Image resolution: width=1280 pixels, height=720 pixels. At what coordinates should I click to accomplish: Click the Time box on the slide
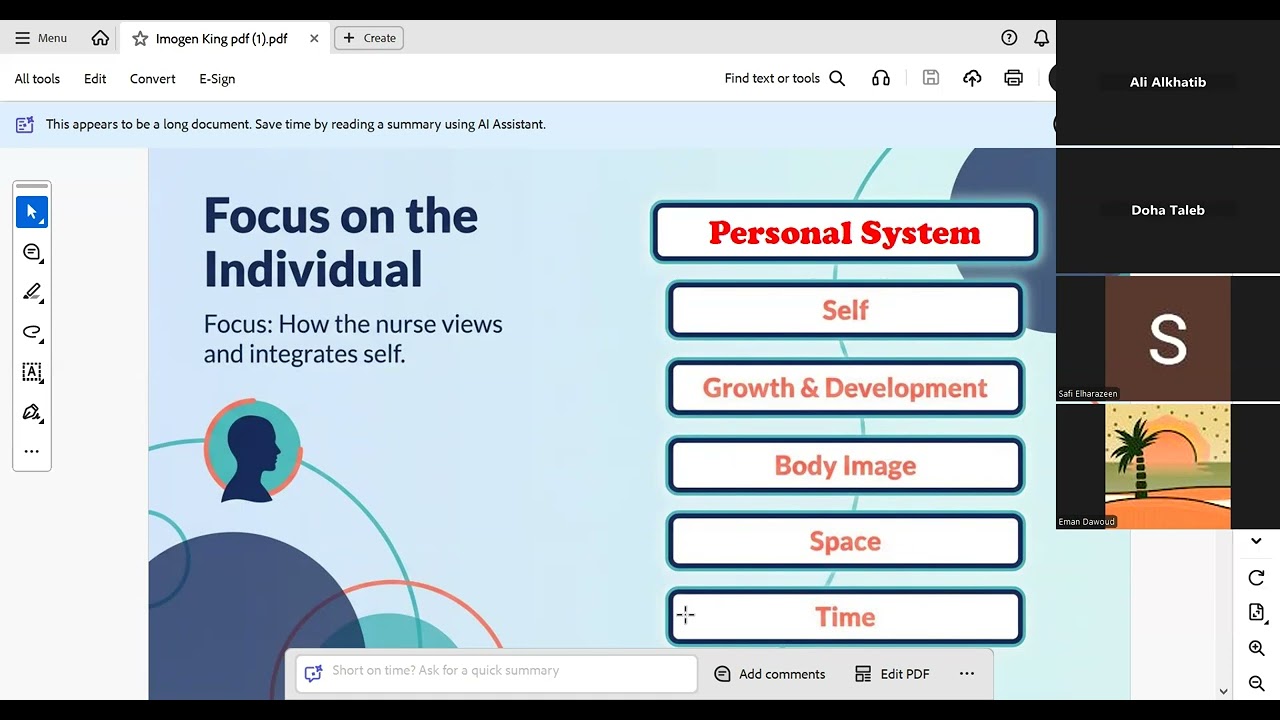[845, 617]
